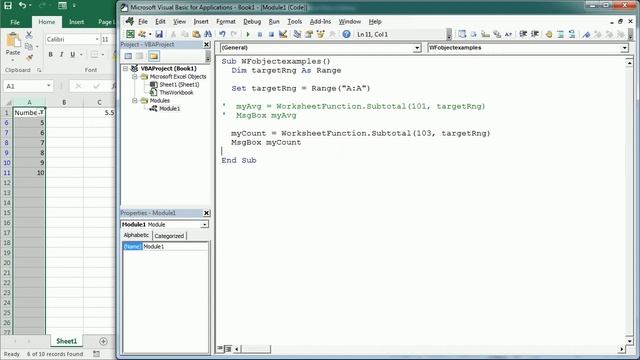Open the Module1 object dropdown in Properties
640x360 pixels.
[204, 224]
